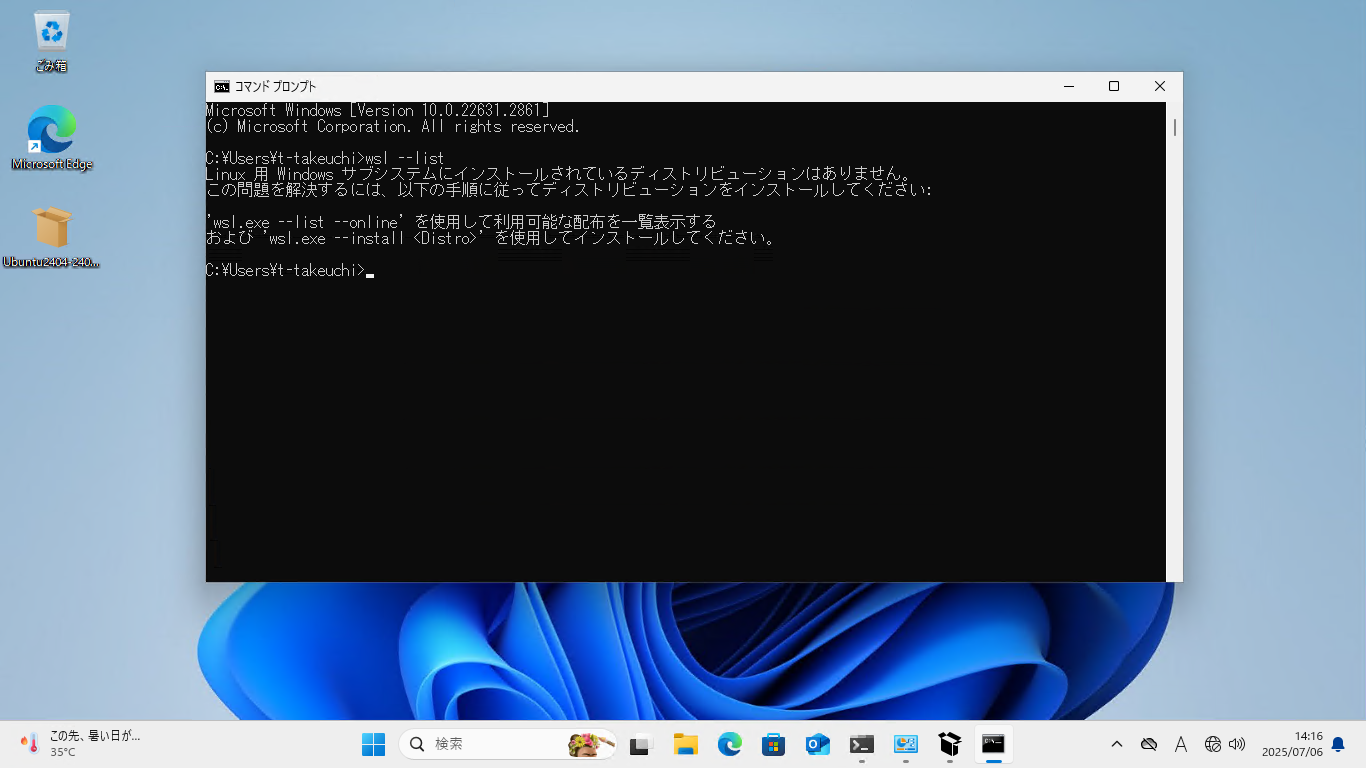Click the 'Linux 用 Windows サブシステムに' message line
1366x768 pixels.
click(x=558, y=174)
